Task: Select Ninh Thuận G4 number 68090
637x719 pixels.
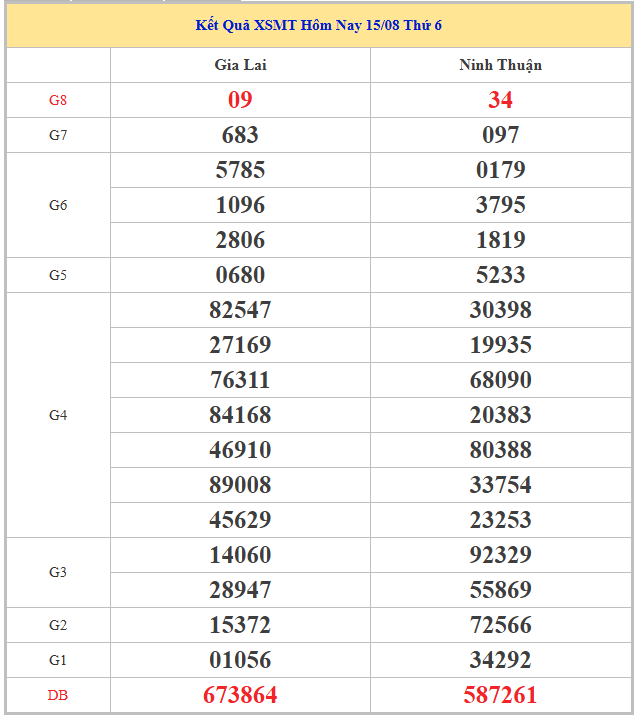Action: tap(500, 380)
